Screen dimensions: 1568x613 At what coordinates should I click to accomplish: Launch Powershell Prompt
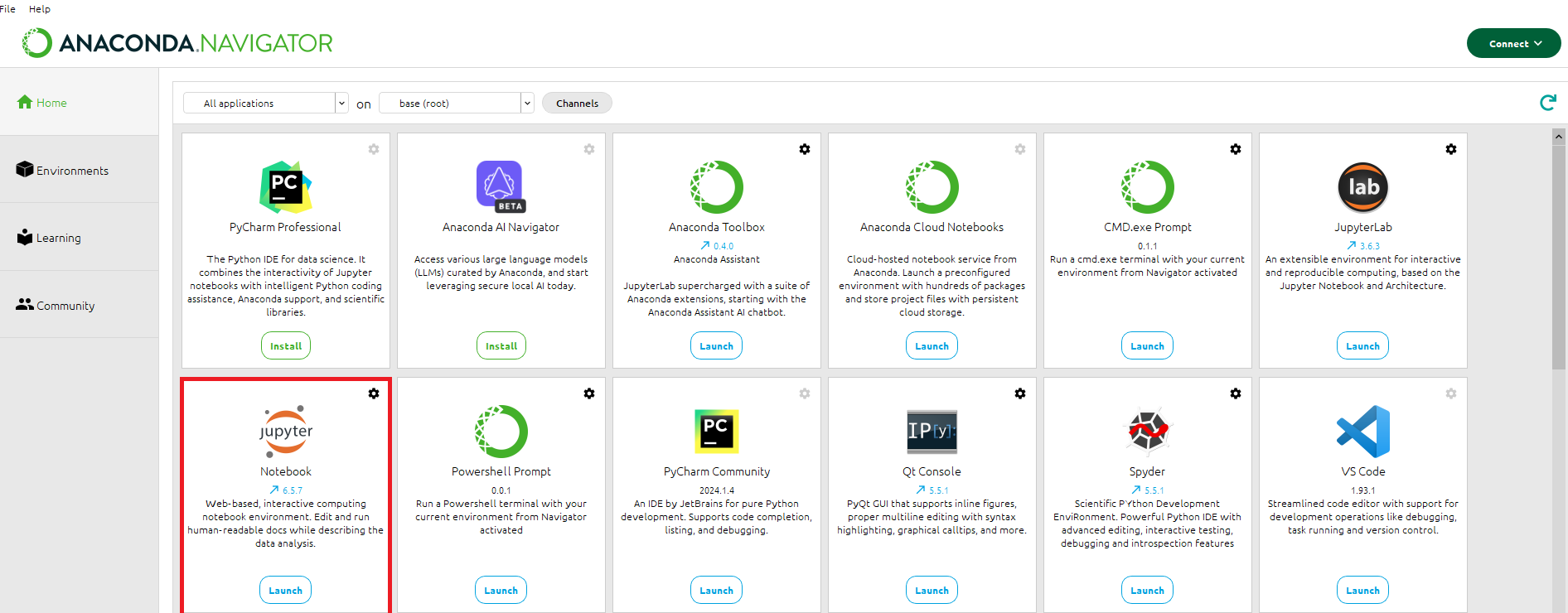[501, 590]
